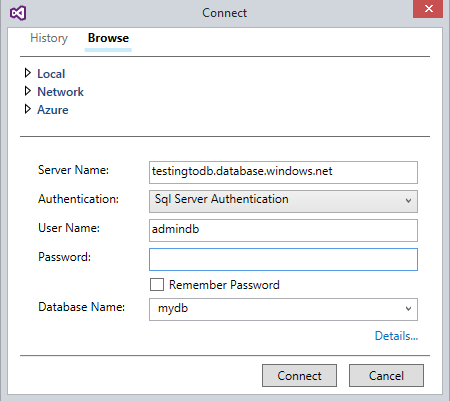Focus the User Name field
Screen dimensions: 450x401
283,230
